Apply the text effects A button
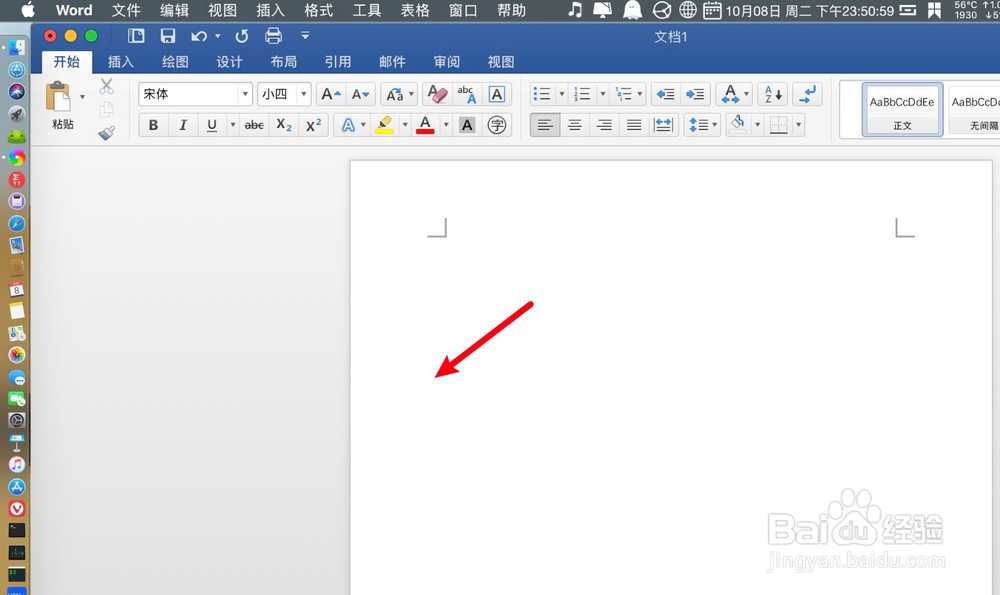Viewport: 1000px width, 595px height. (x=348, y=125)
